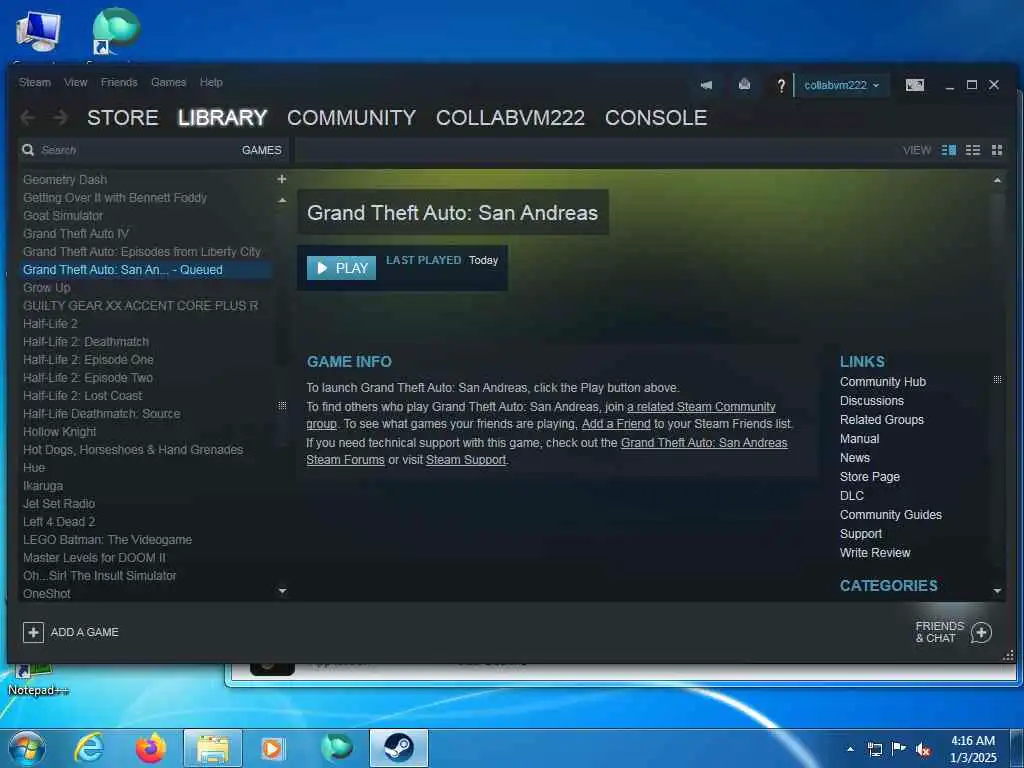
Task: Click the Steam taskbar icon
Action: click(398, 748)
